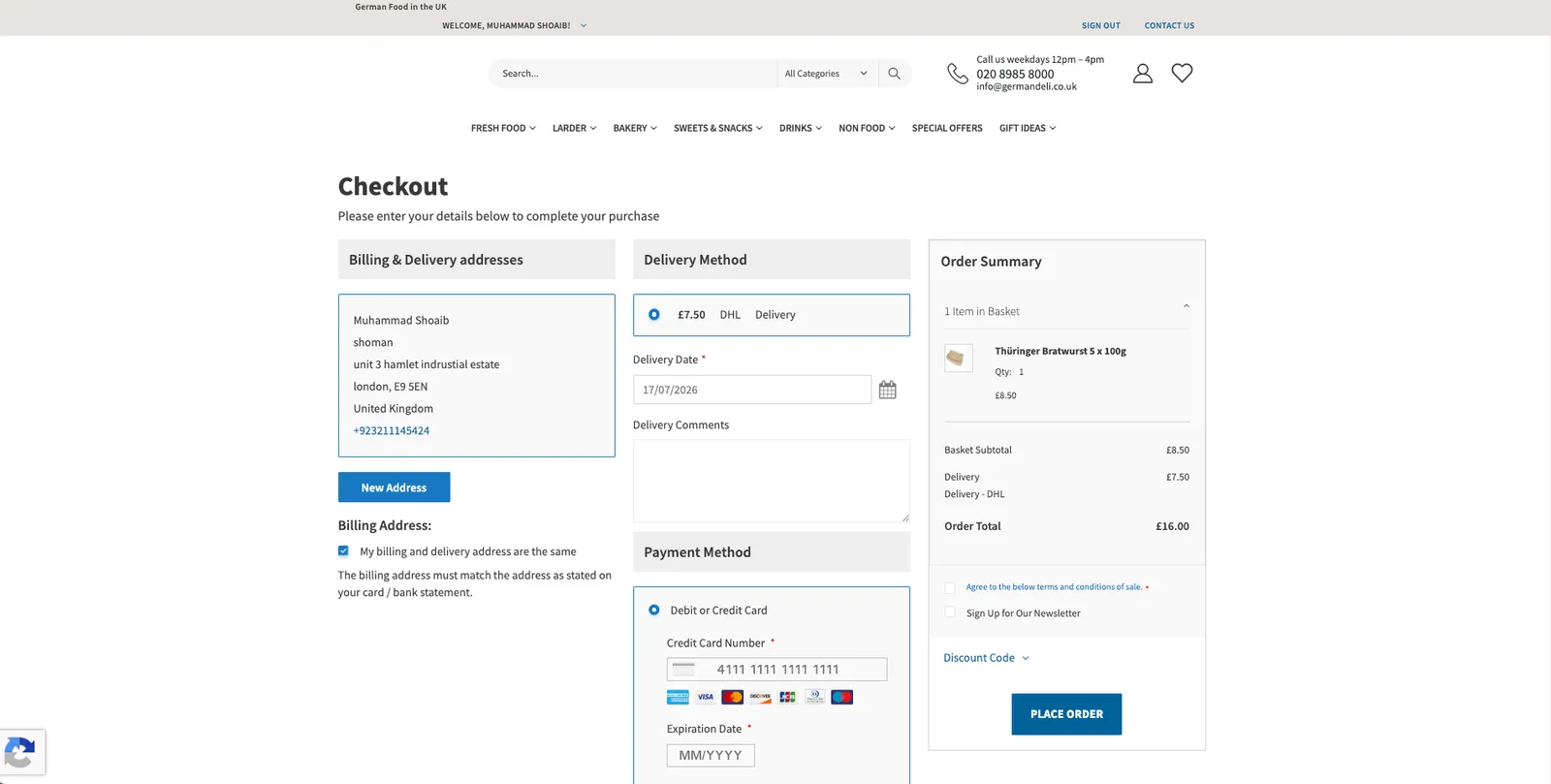Focus the Search input field
The height and width of the screenshot is (784, 1551).
(x=632, y=74)
